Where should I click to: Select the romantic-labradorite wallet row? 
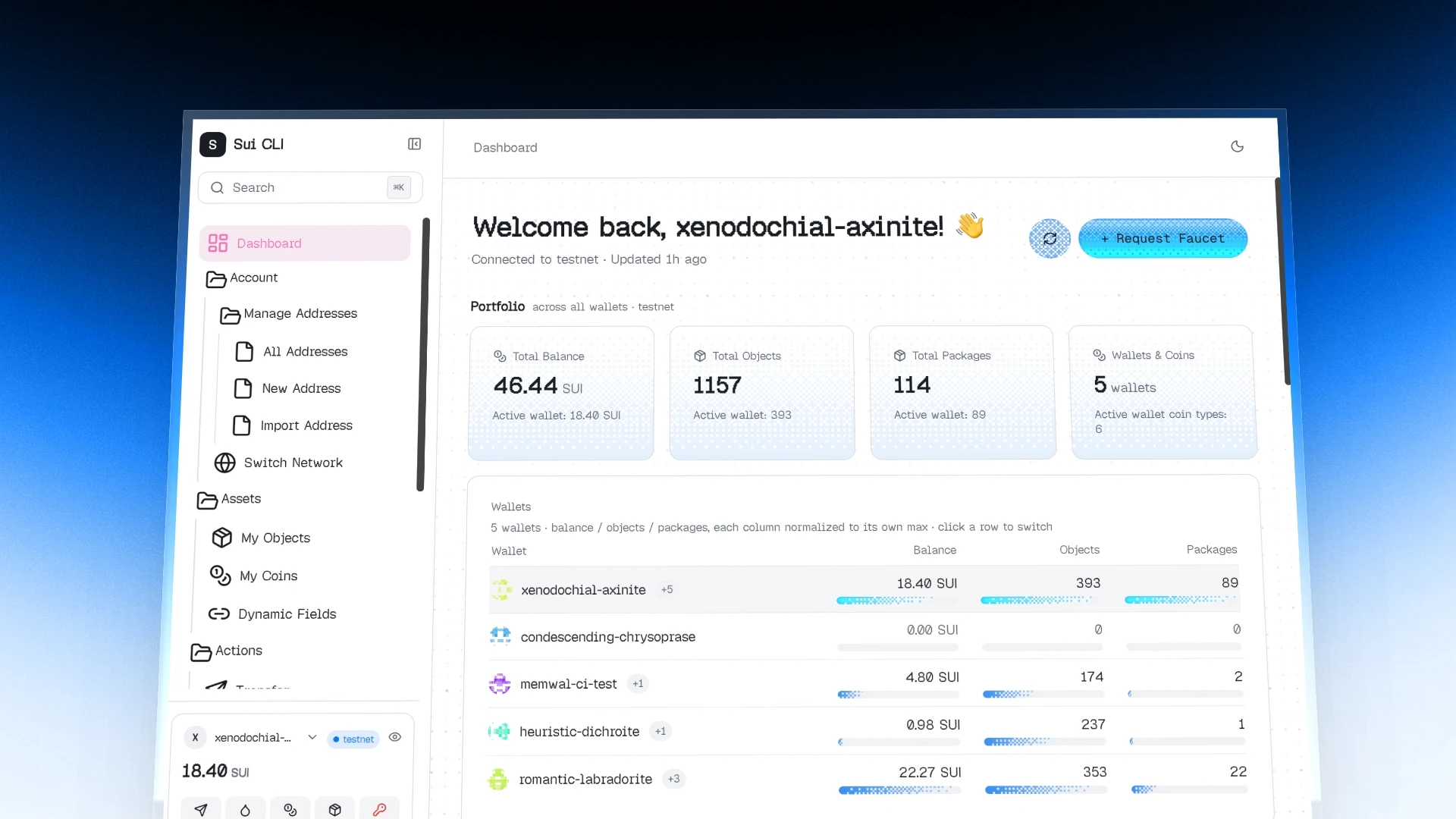(867, 779)
